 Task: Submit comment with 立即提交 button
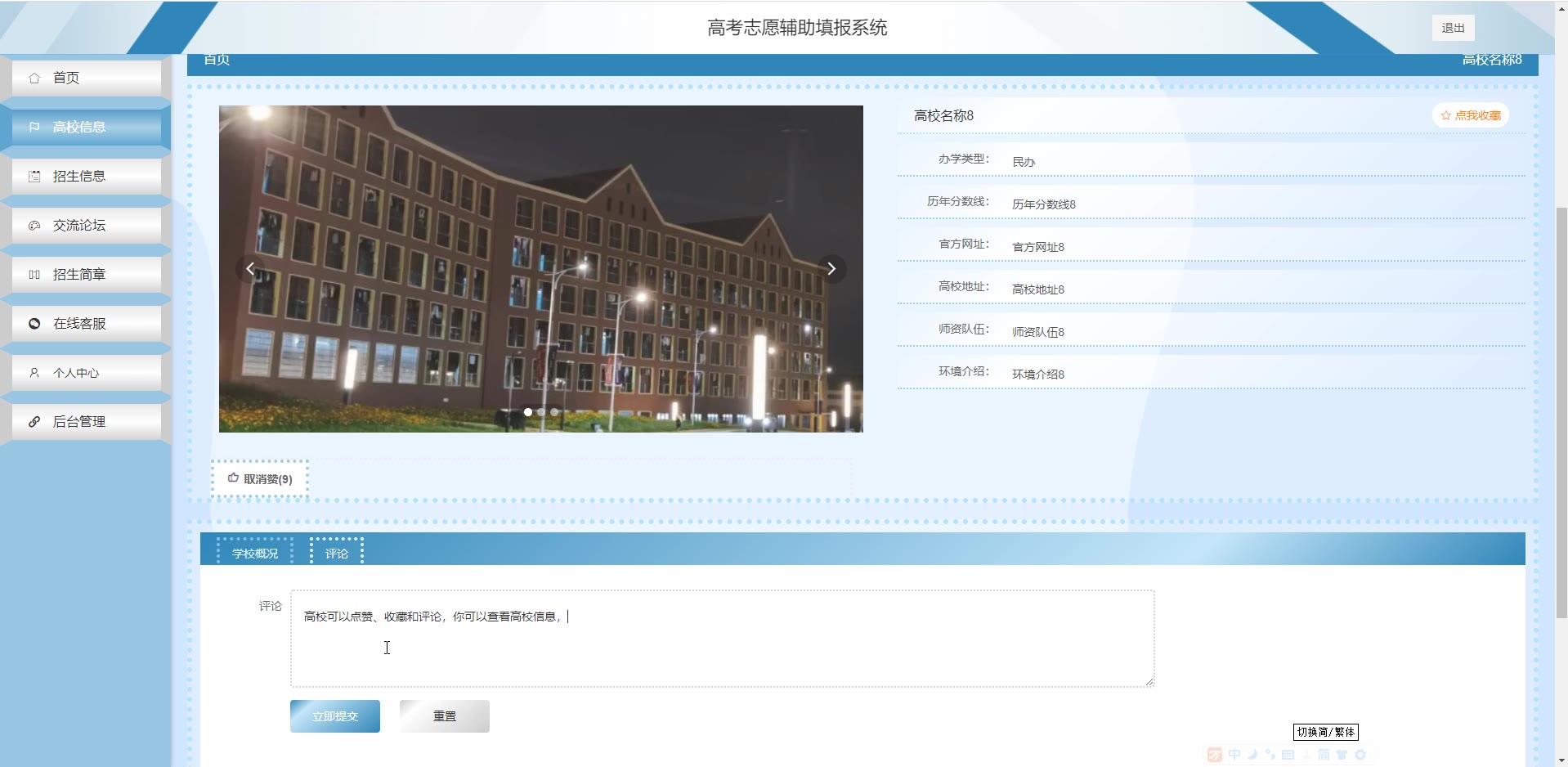(x=335, y=716)
